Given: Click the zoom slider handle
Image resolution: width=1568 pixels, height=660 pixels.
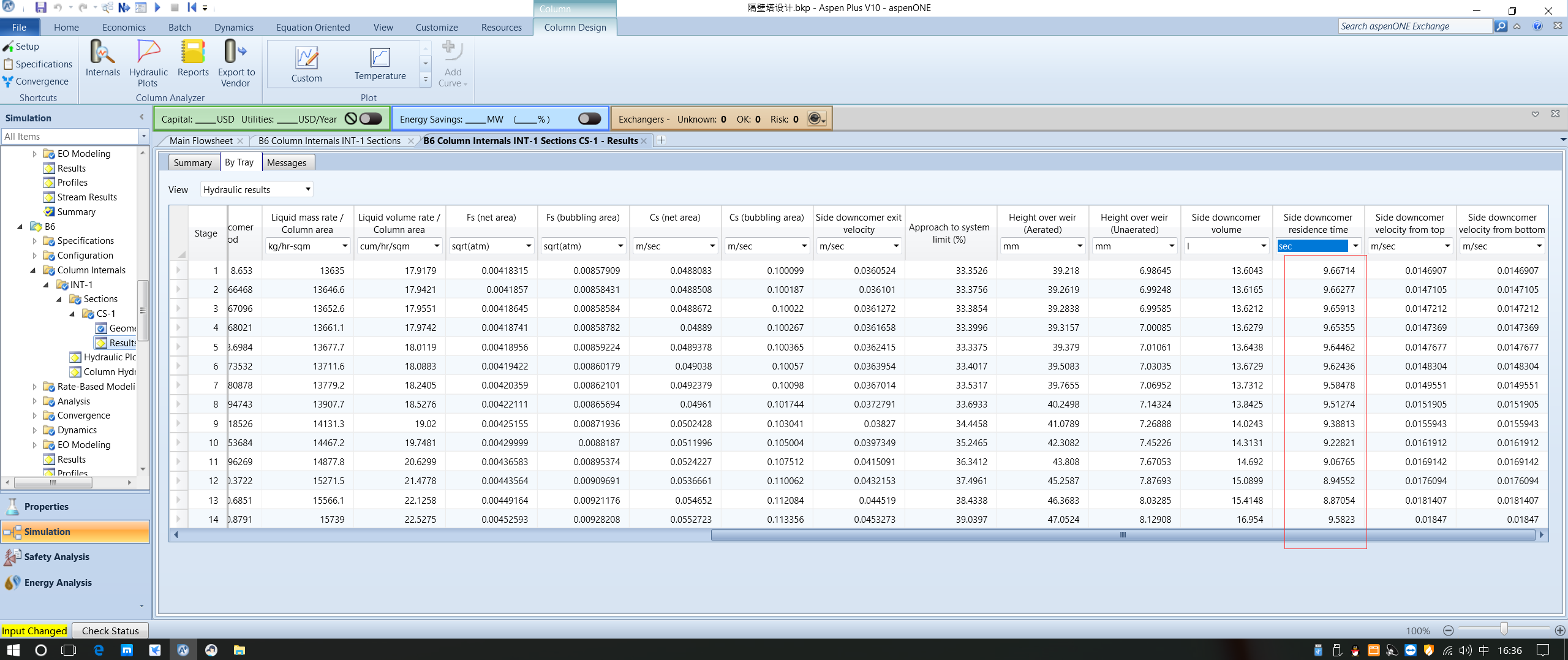Looking at the screenshot, I should [x=1504, y=630].
